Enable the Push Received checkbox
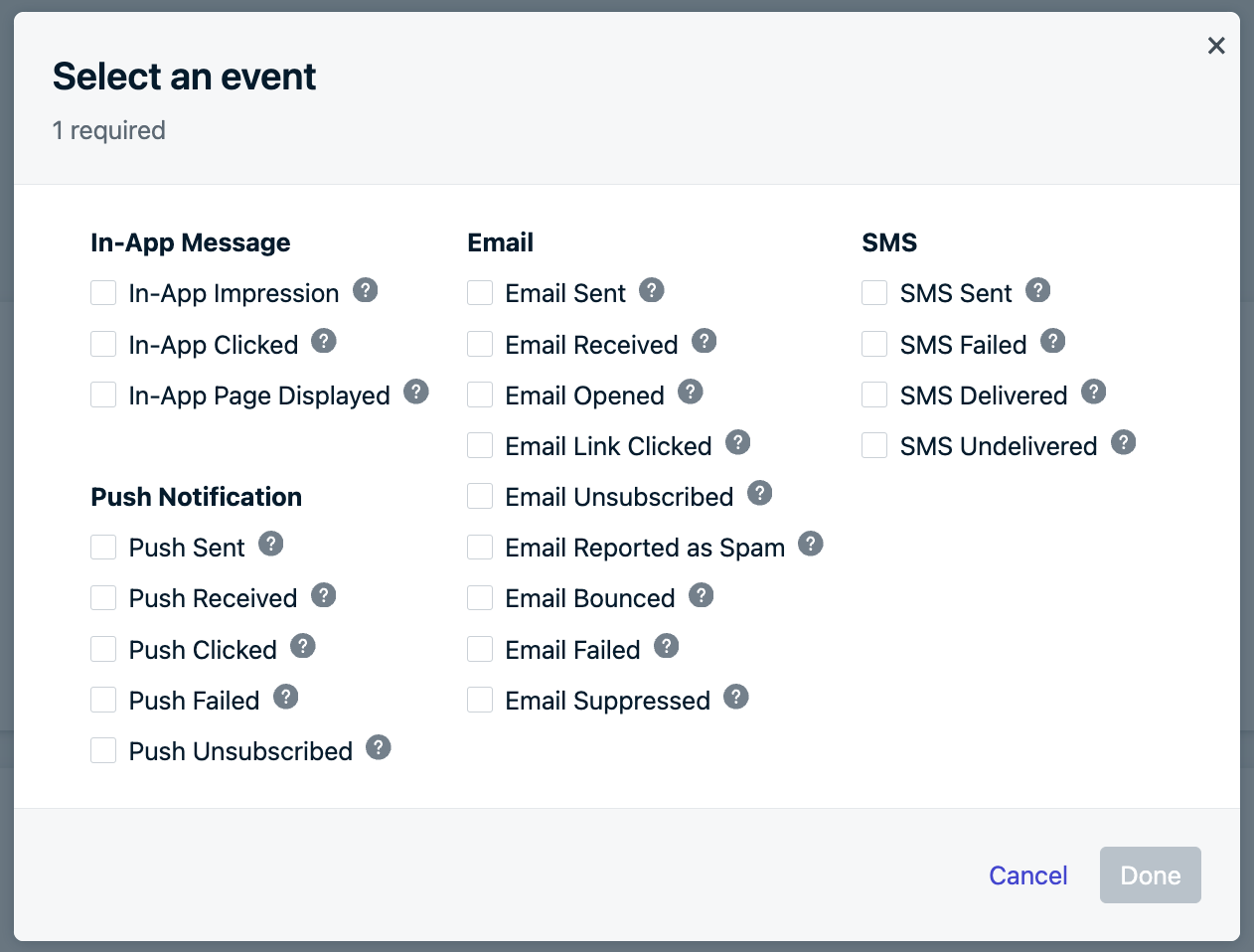Viewport: 1254px width, 952px height. tap(103, 597)
